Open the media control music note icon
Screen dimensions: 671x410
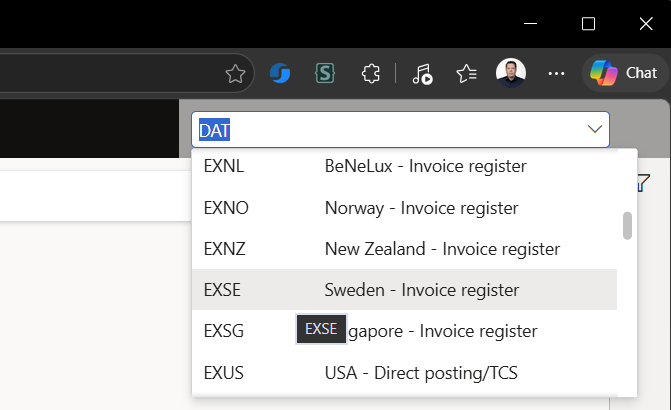click(x=422, y=74)
